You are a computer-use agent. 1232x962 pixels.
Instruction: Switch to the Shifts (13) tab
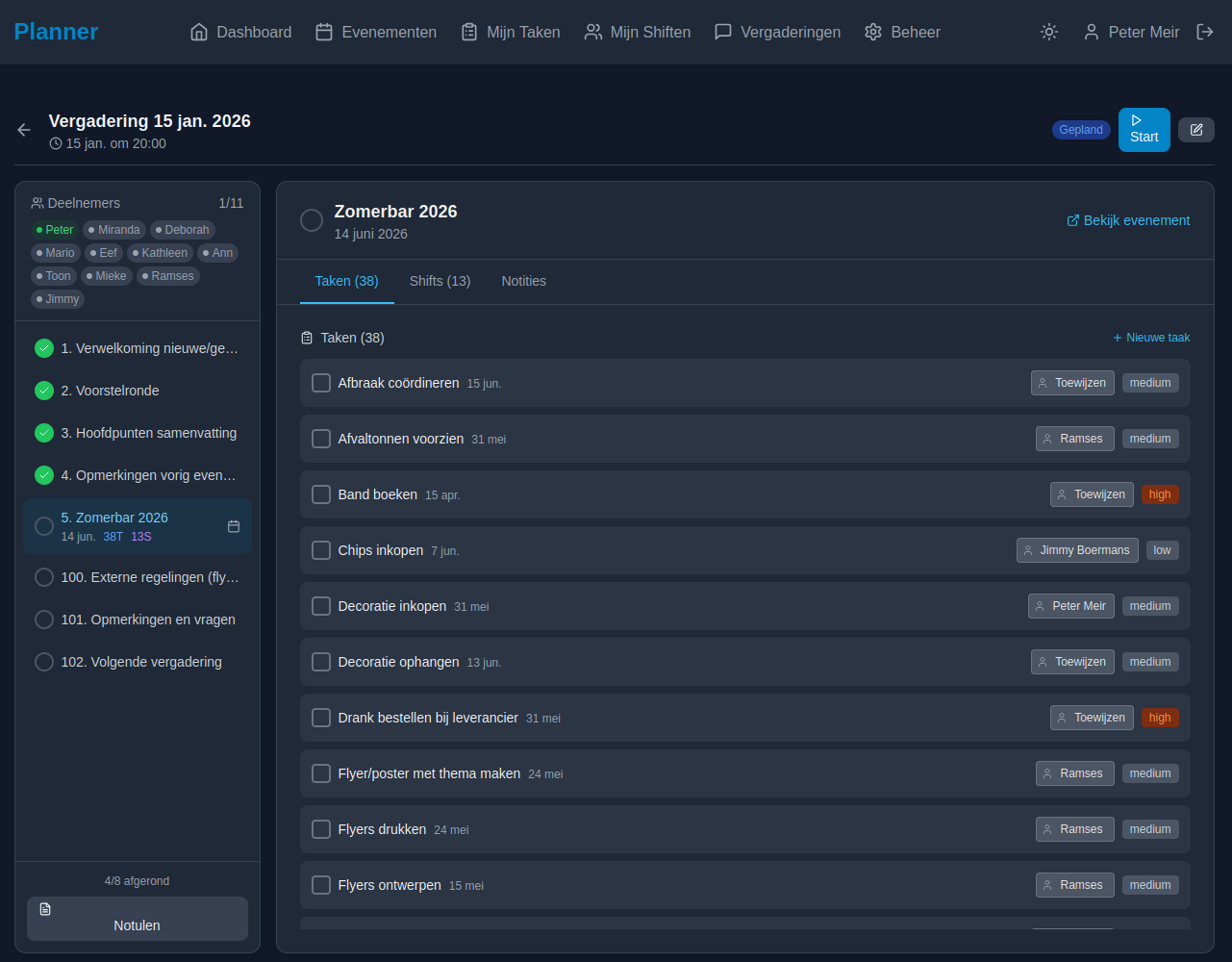pos(440,281)
